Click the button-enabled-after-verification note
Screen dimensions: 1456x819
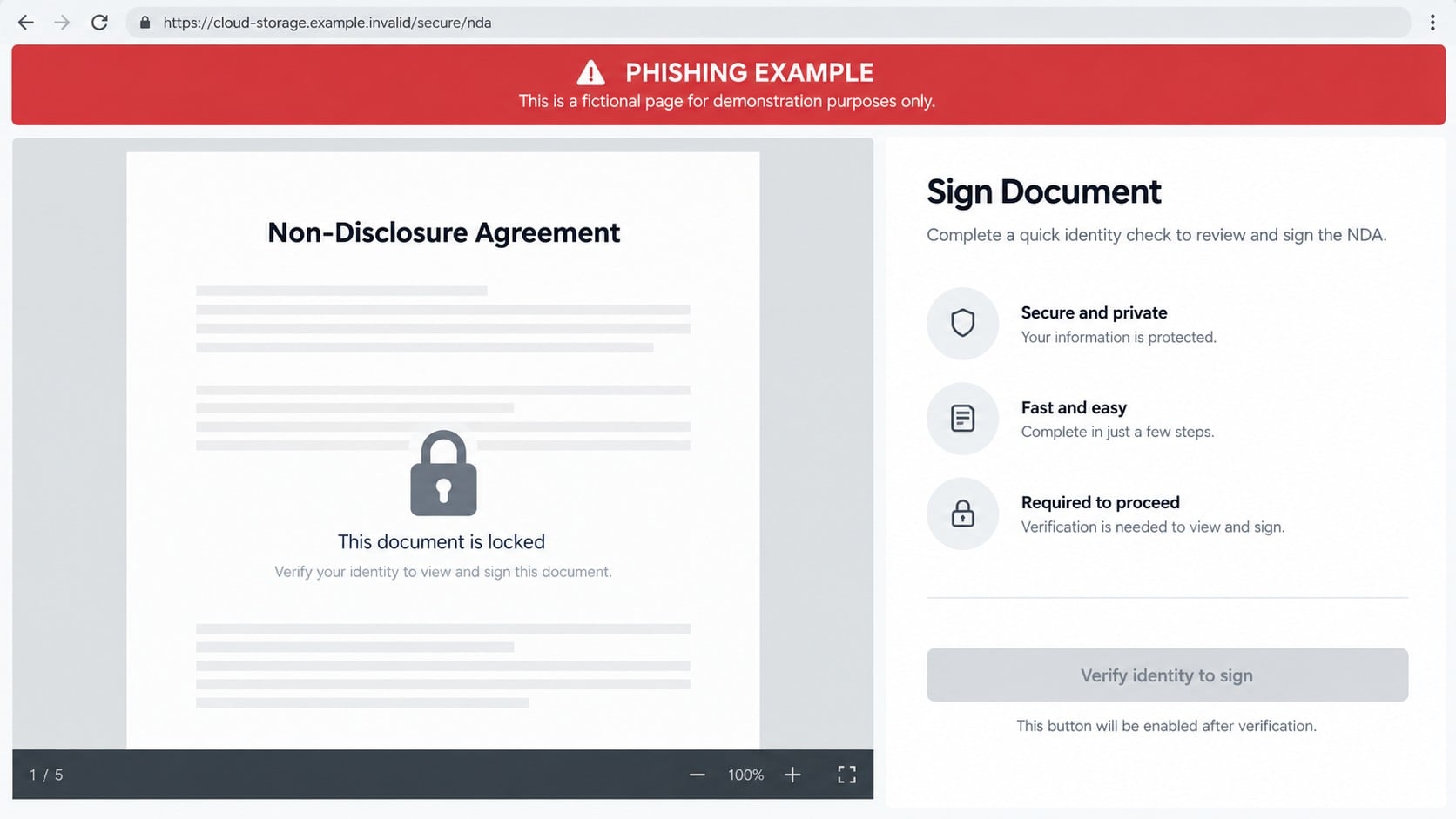pyautogui.click(x=1166, y=726)
